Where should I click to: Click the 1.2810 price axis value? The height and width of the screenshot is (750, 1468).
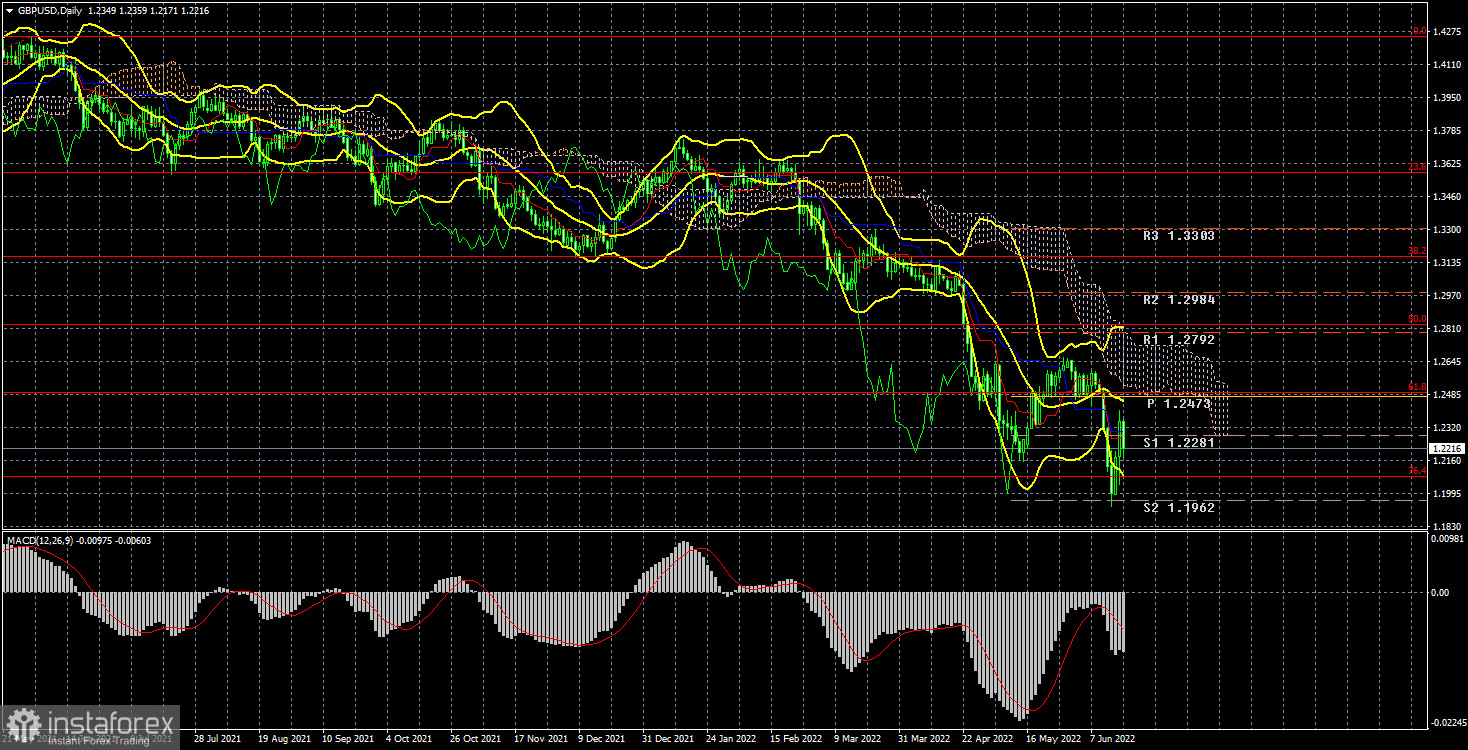tap(1447, 329)
